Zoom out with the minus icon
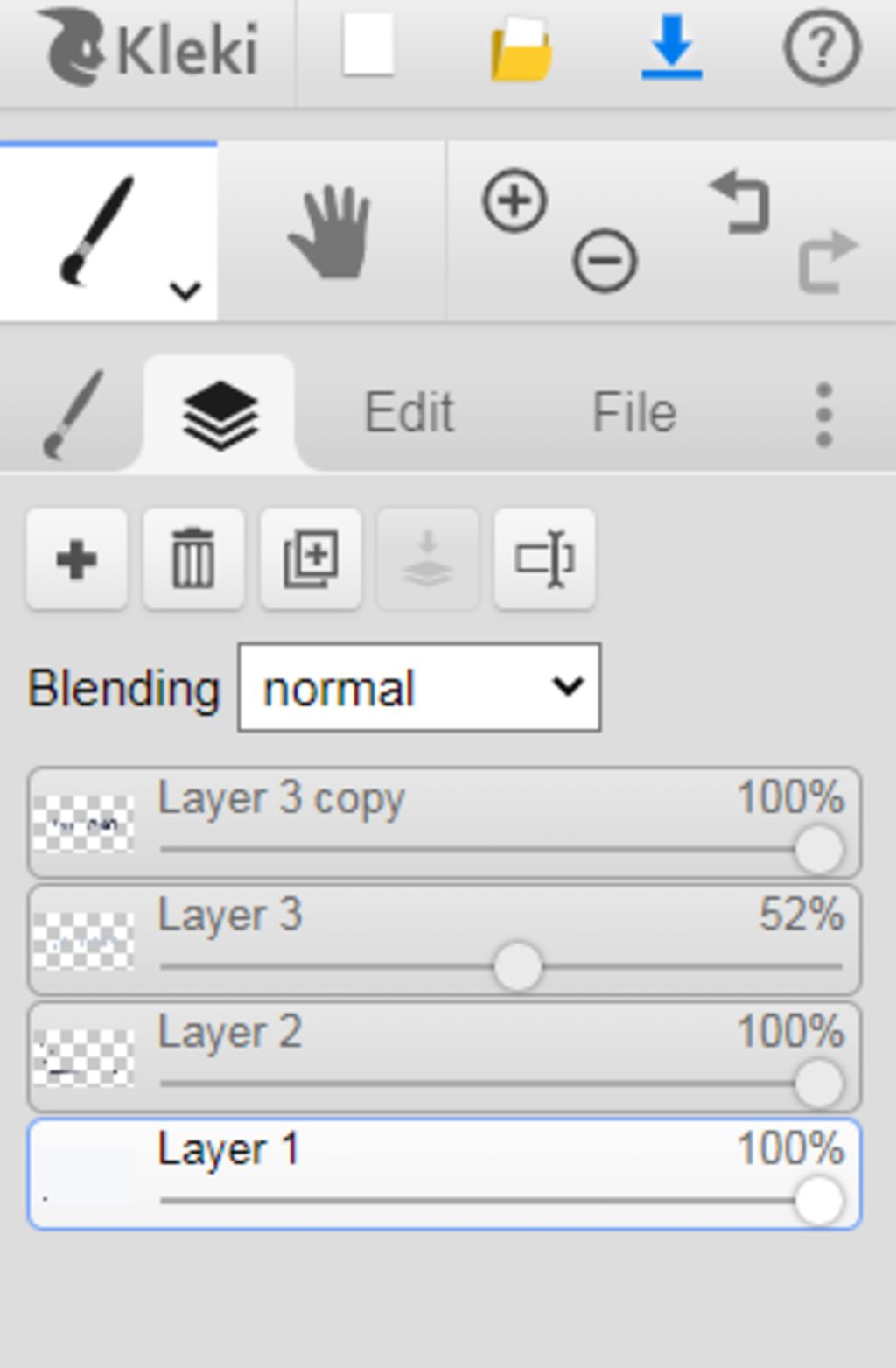 coord(604,260)
